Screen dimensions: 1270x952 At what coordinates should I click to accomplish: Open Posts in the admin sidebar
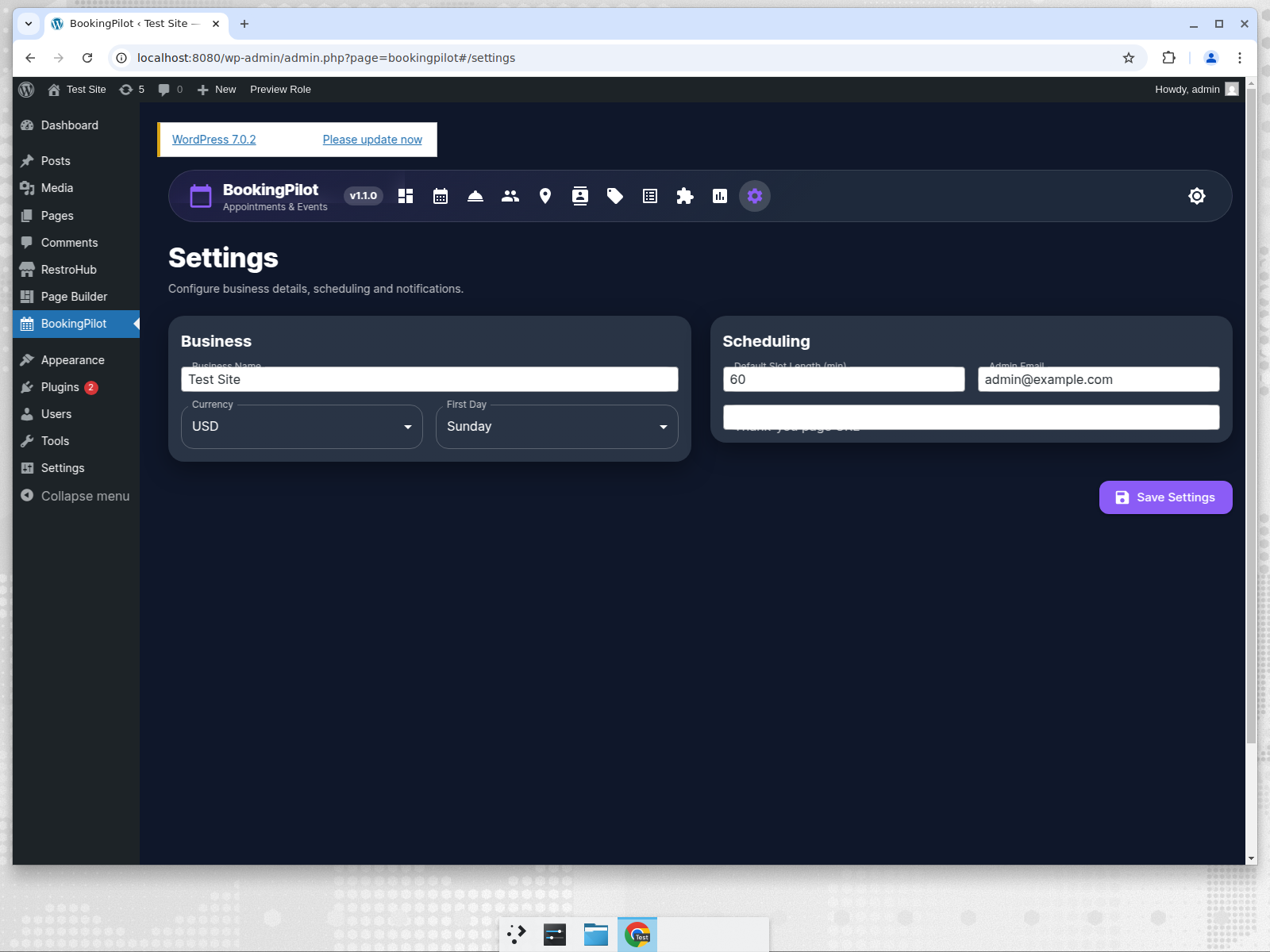pyautogui.click(x=76, y=161)
